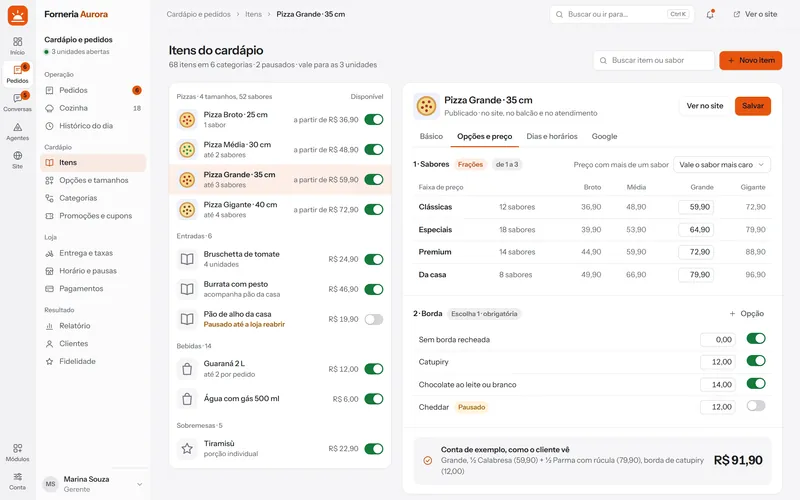The width and height of the screenshot is (800, 500).
Task: Select the Opções e preço tab
Action: [484, 136]
